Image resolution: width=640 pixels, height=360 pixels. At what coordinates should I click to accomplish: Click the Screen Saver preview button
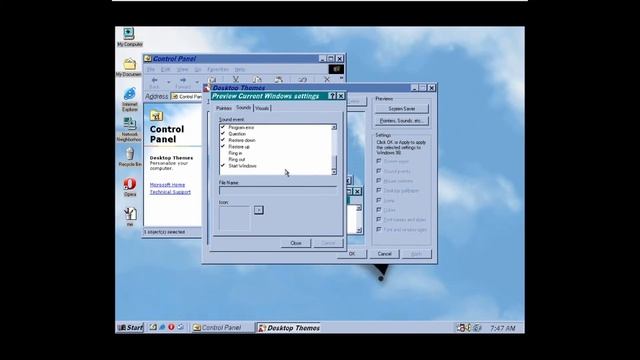click(x=402, y=109)
